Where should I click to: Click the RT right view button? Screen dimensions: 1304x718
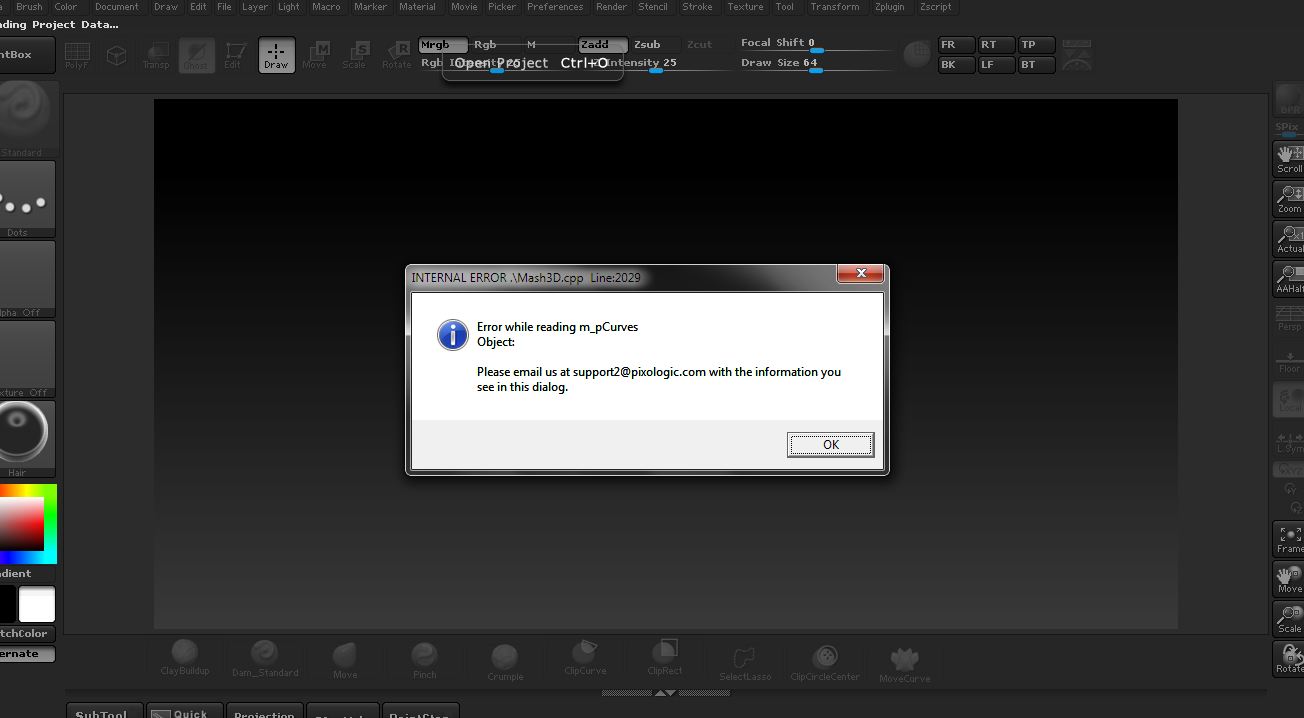tap(996, 45)
